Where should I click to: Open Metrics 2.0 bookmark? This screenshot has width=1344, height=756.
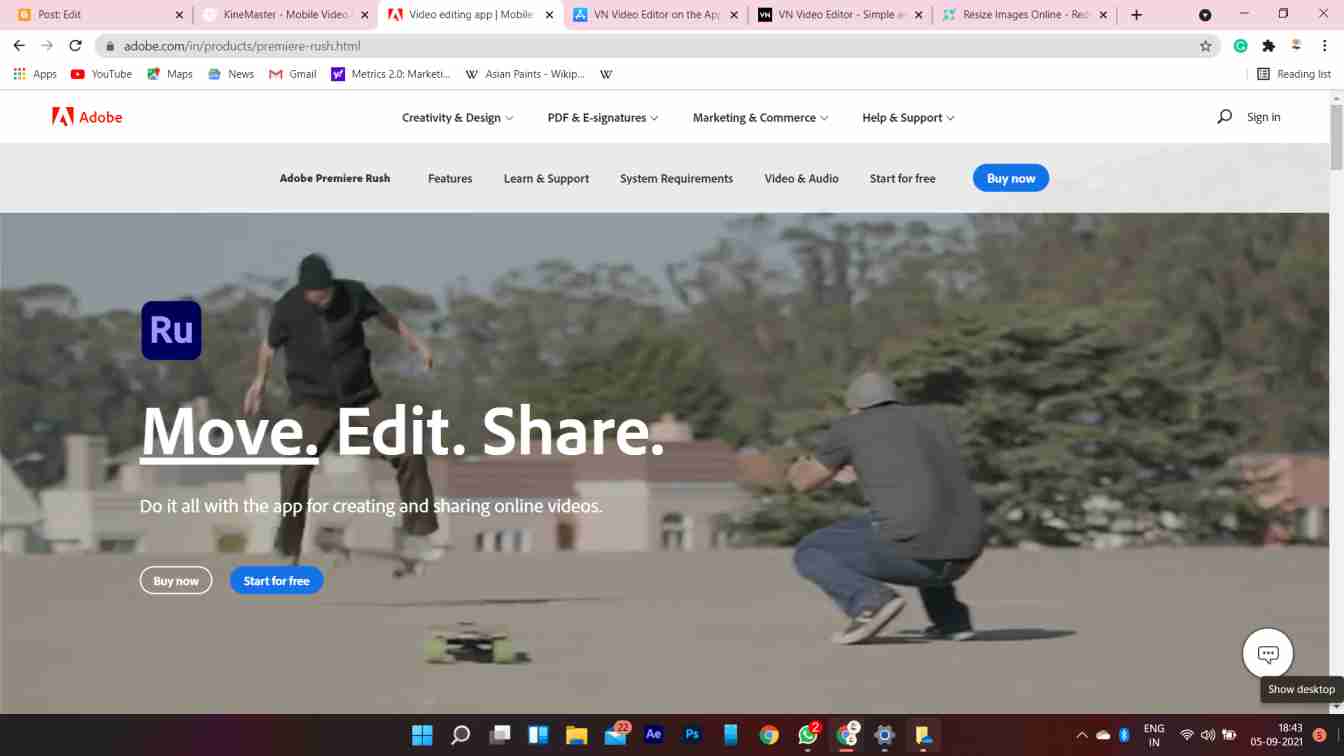(391, 74)
